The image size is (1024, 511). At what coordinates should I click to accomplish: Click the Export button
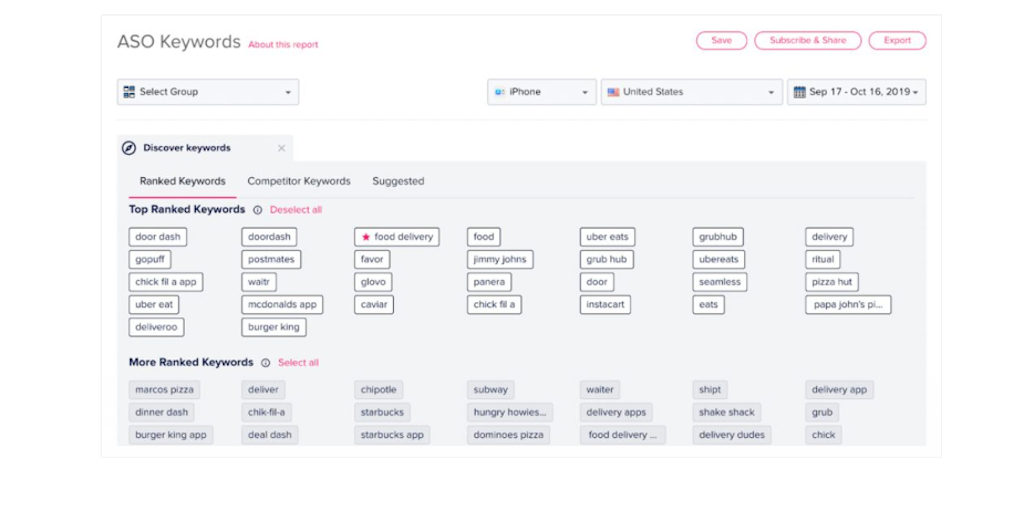897,41
